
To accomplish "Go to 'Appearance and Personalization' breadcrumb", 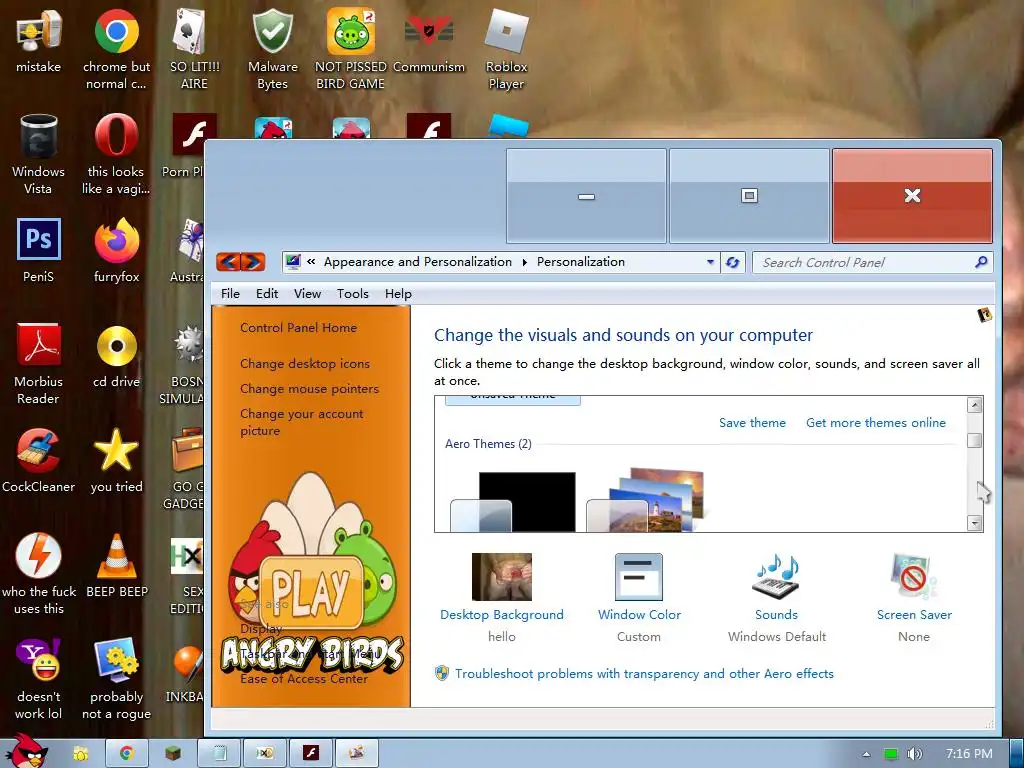I will click(x=418, y=262).
